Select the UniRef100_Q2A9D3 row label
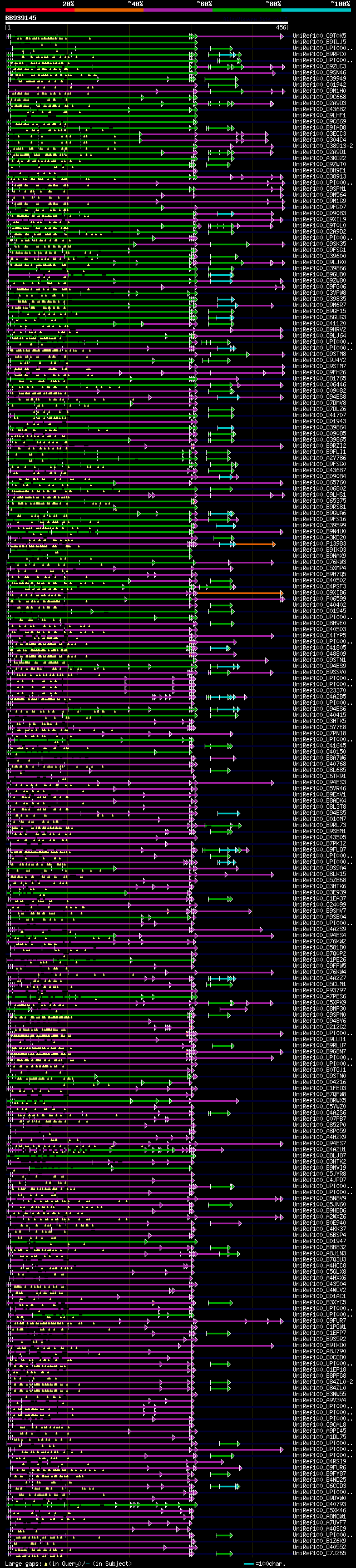This screenshot has width=356, height=1568. tap(319, 103)
